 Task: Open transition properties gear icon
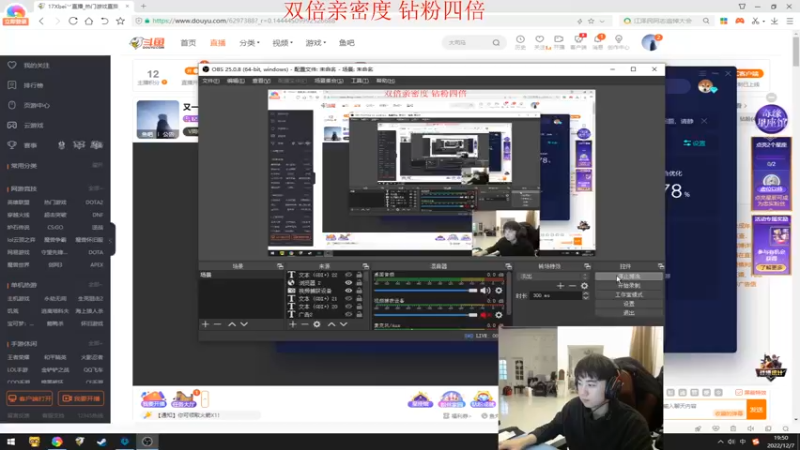pyautogui.click(x=584, y=286)
